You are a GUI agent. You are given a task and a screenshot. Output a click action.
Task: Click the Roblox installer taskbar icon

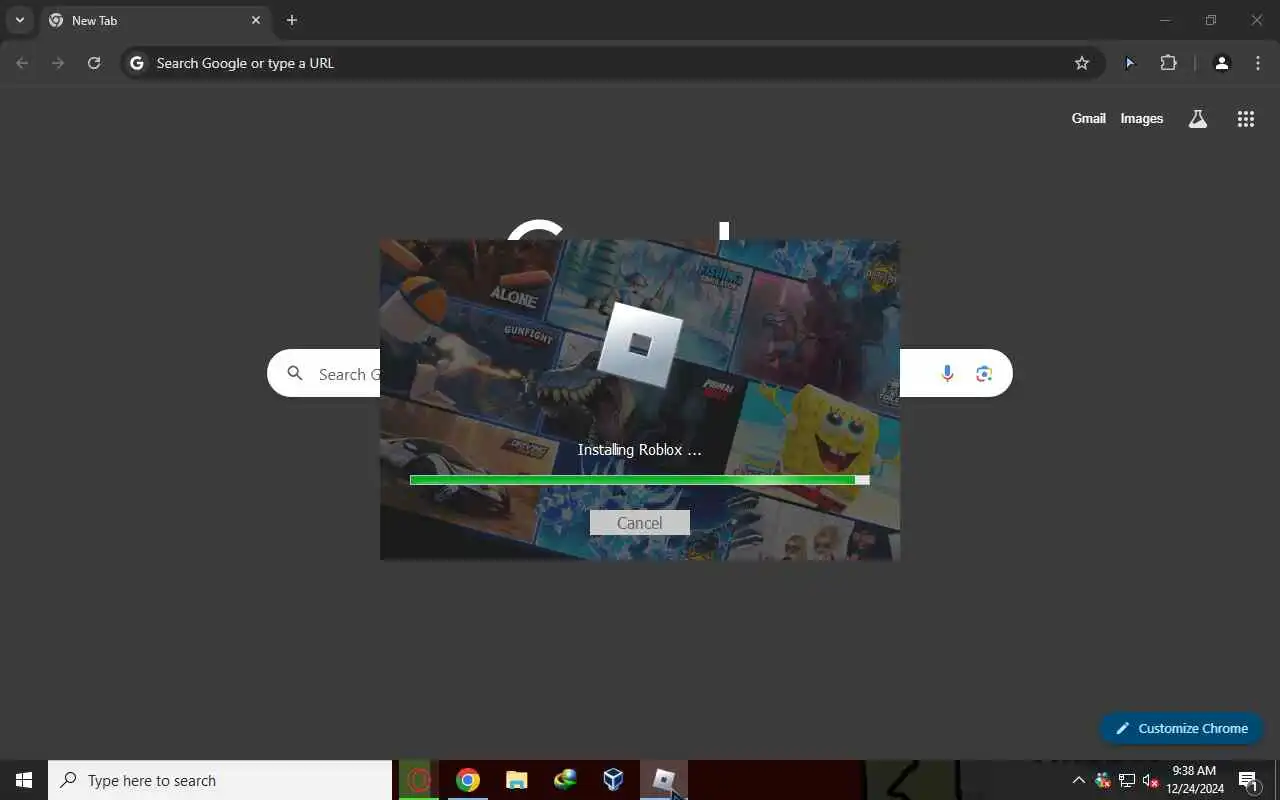(664, 780)
